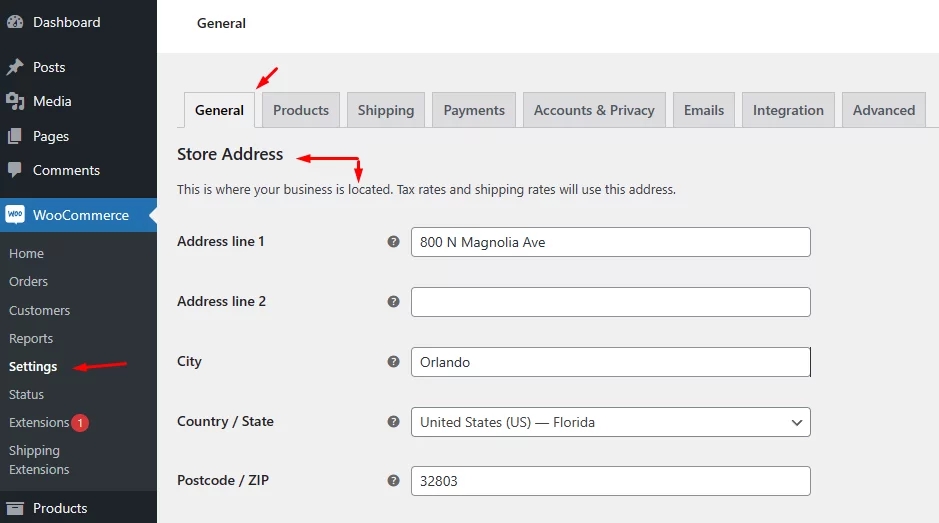Click the Comments speech bubble icon

pos(15,170)
